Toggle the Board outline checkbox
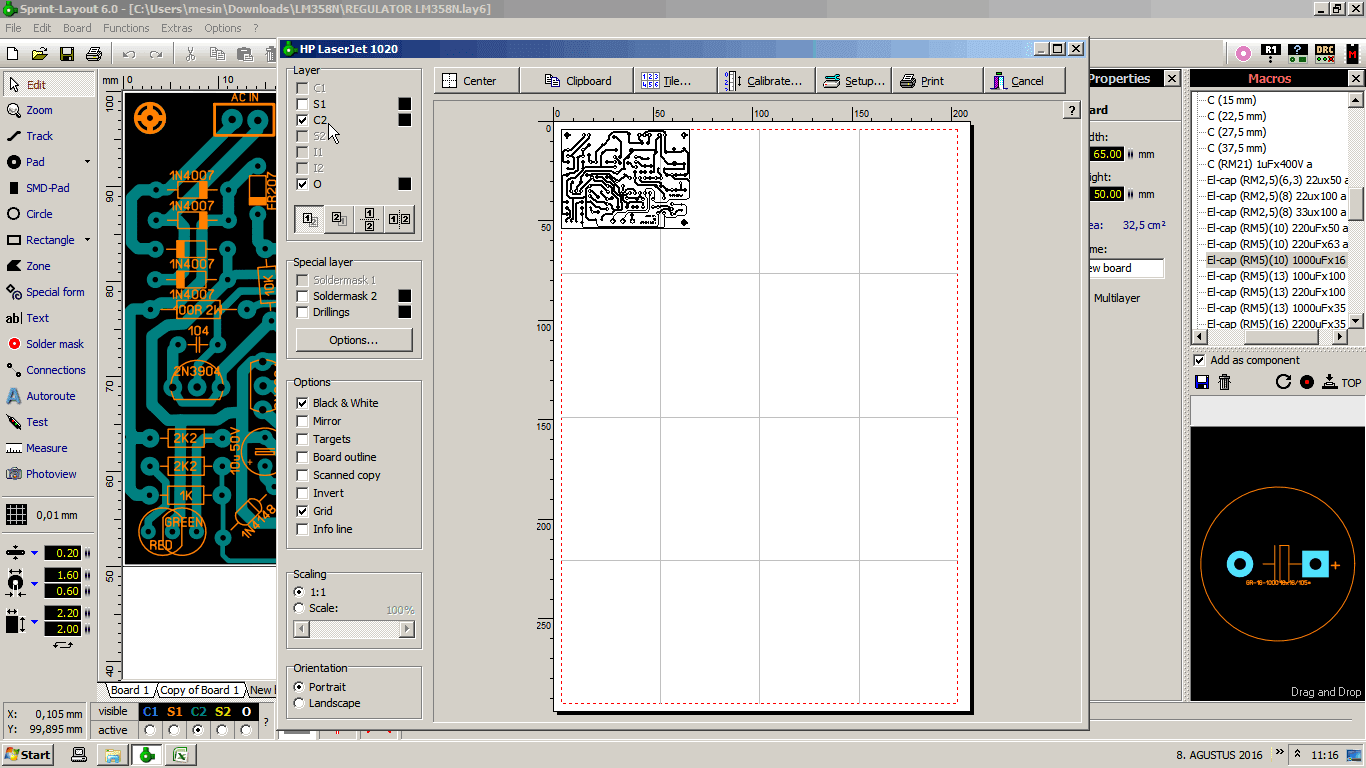This screenshot has width=1366, height=768. [303, 457]
